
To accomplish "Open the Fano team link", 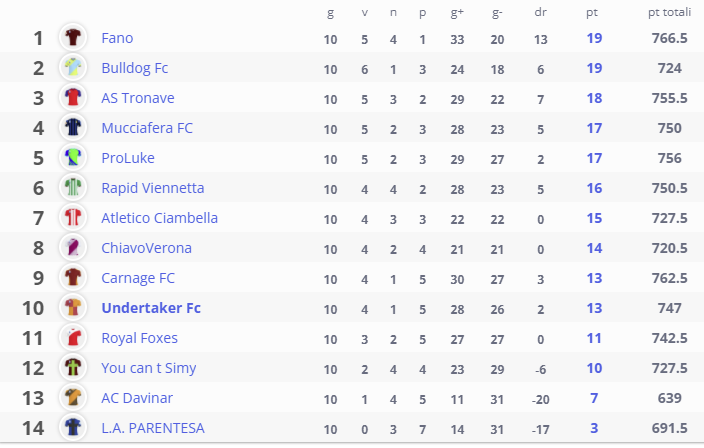I will tap(117, 38).
